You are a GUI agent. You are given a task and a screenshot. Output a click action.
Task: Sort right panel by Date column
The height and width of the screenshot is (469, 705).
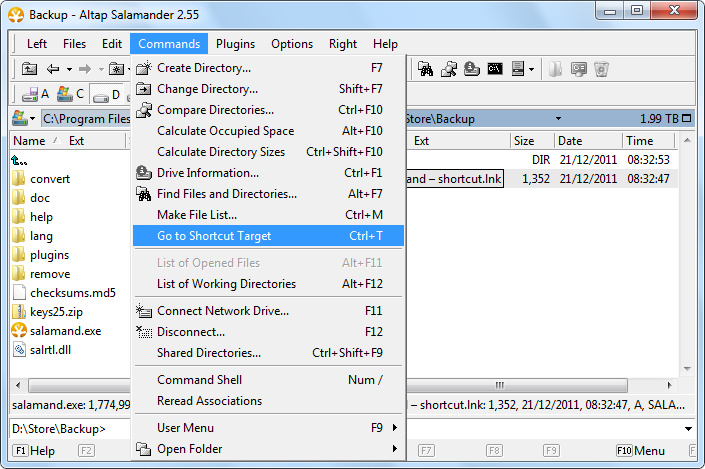point(588,141)
